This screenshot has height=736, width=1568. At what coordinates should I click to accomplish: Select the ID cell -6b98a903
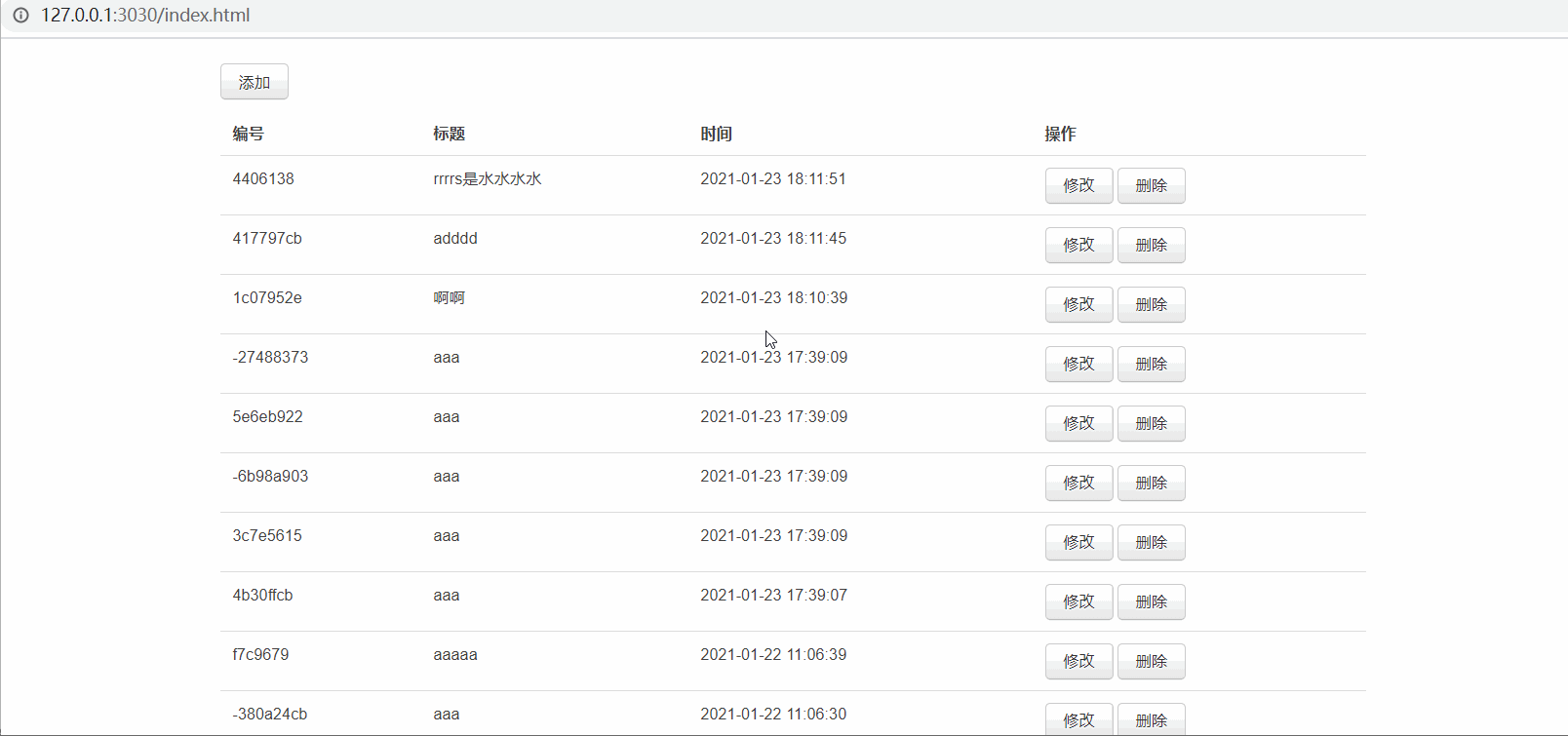(270, 477)
